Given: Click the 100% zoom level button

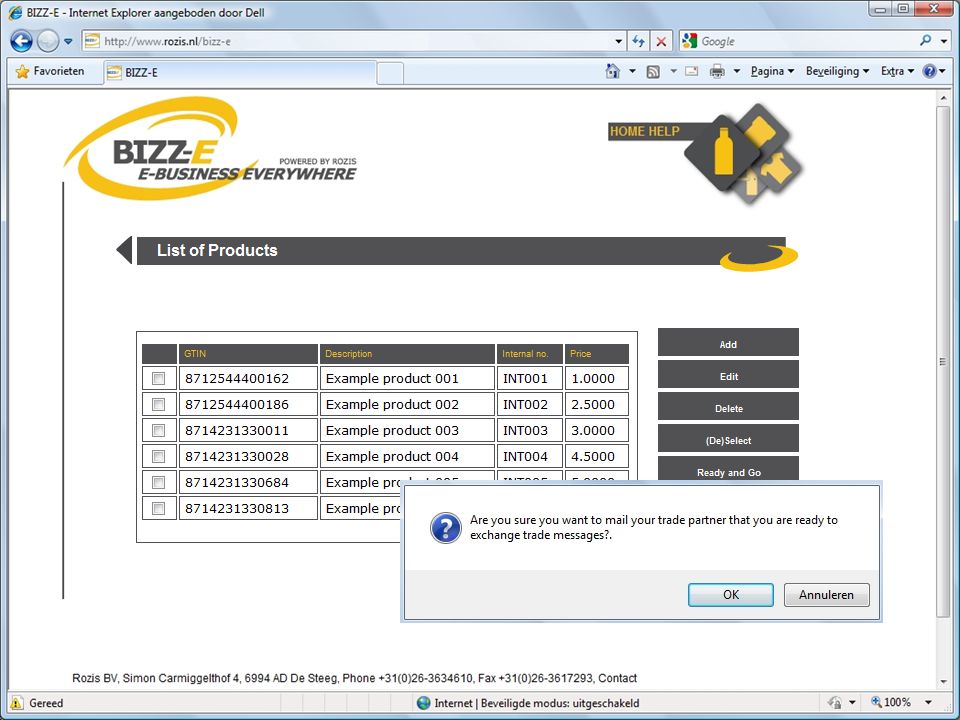Looking at the screenshot, I should (x=891, y=702).
